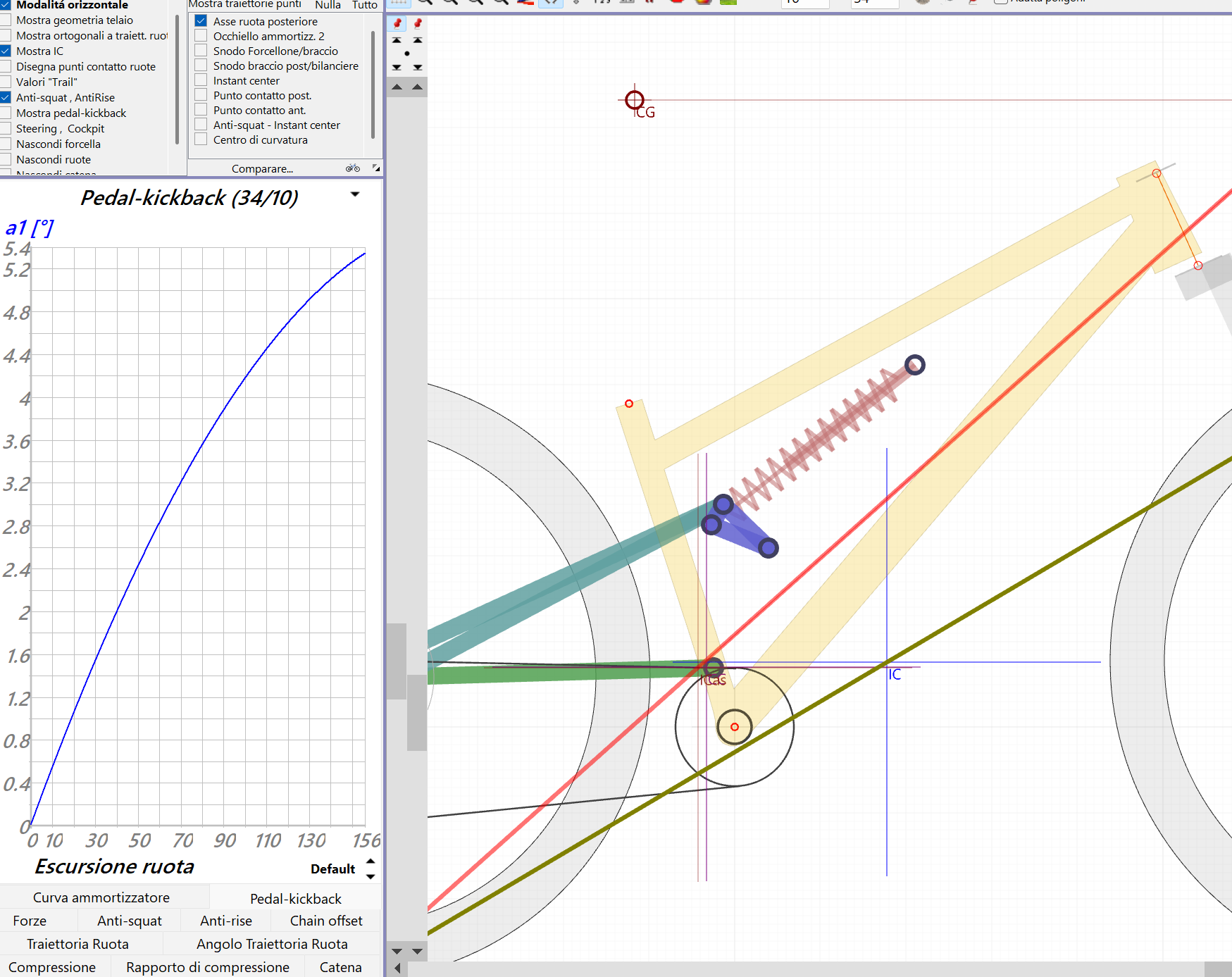Screen dimensions: 1232x977
Task: Open the Traiettoria Ruota tab
Action: pos(78,944)
